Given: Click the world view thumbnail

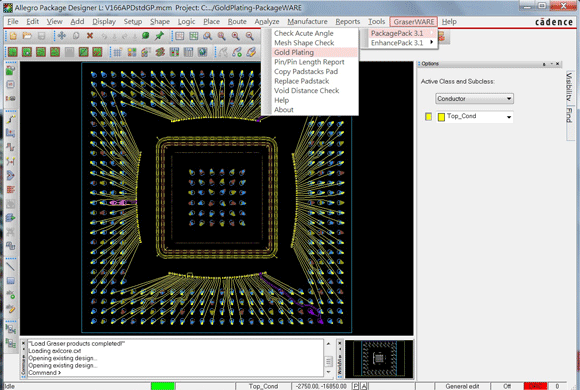Looking at the screenshot, I should [379, 359].
